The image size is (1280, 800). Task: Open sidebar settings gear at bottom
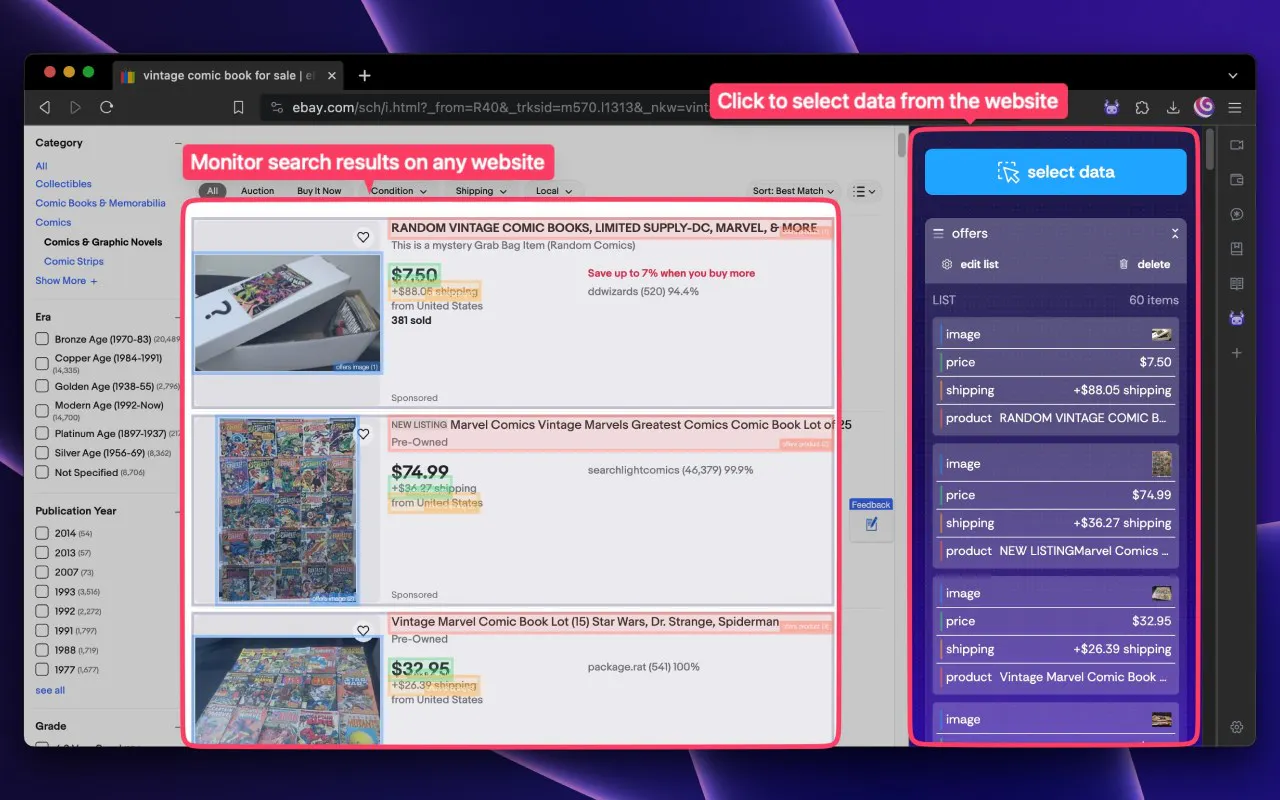(1237, 727)
